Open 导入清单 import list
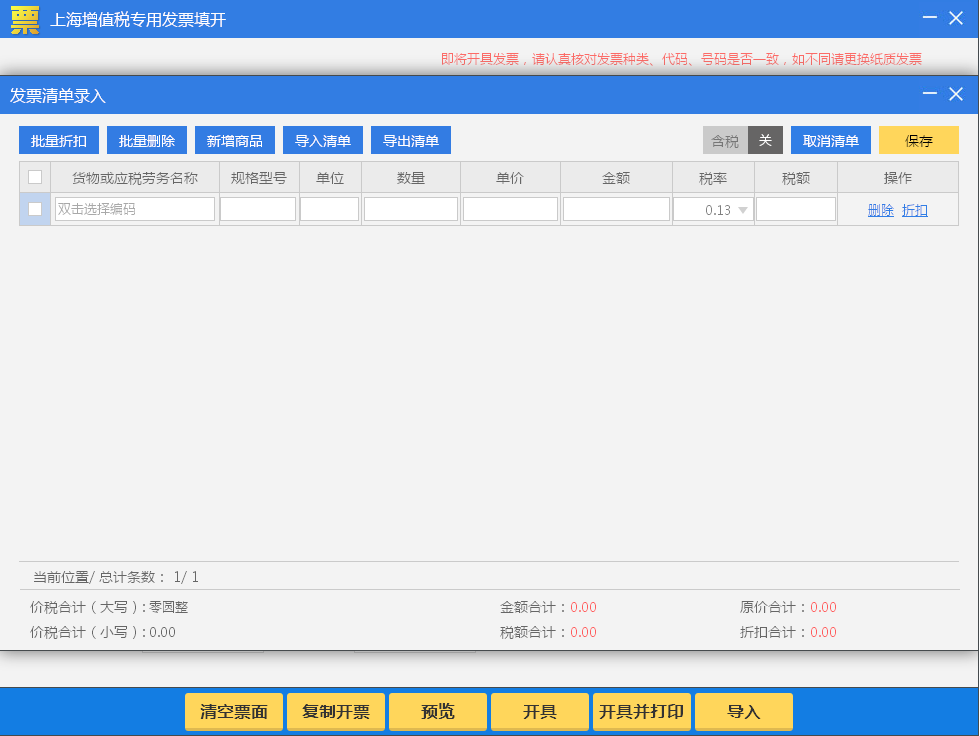 click(x=323, y=141)
